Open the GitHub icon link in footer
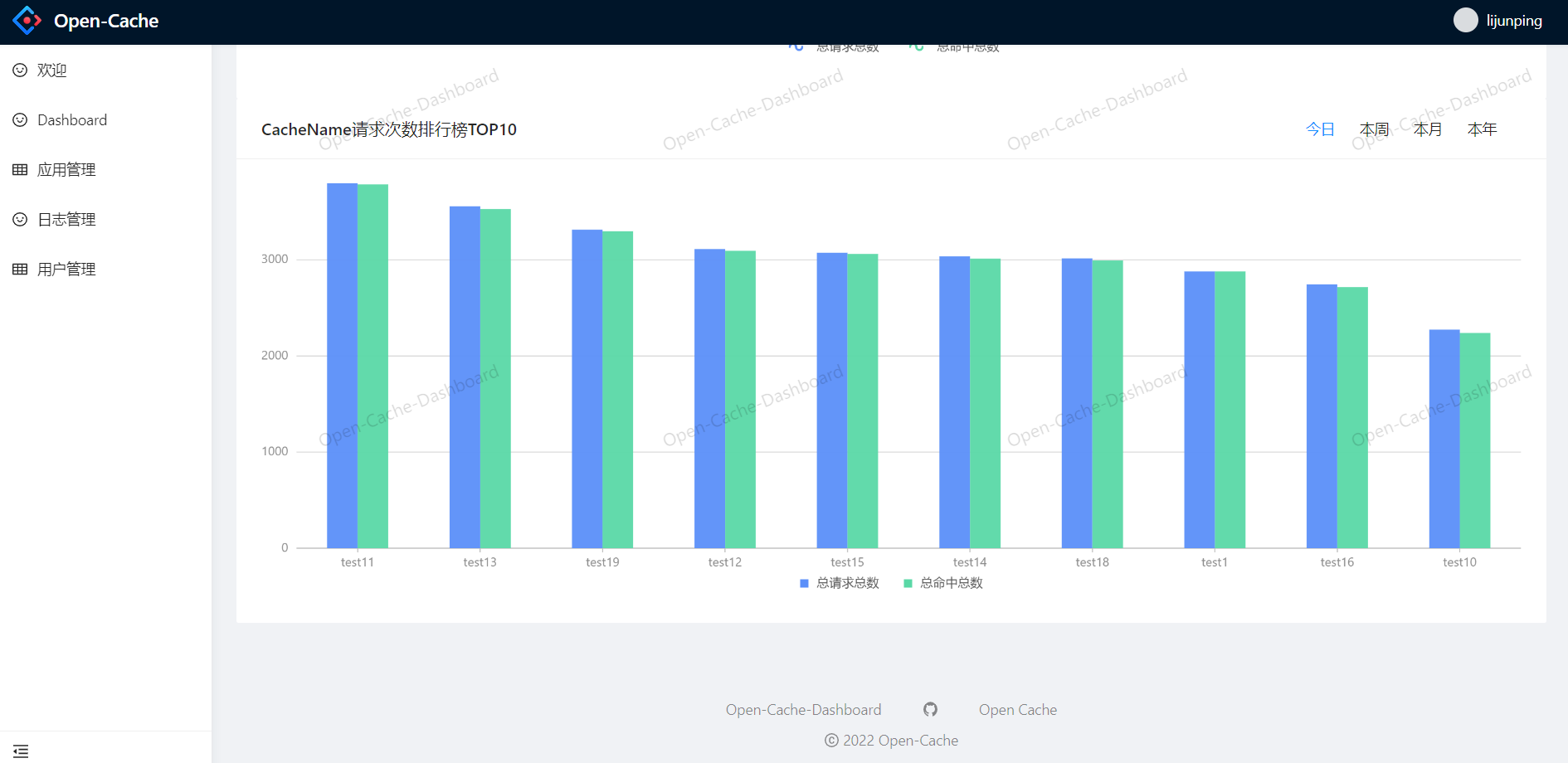The height and width of the screenshot is (763, 1568). 931,709
